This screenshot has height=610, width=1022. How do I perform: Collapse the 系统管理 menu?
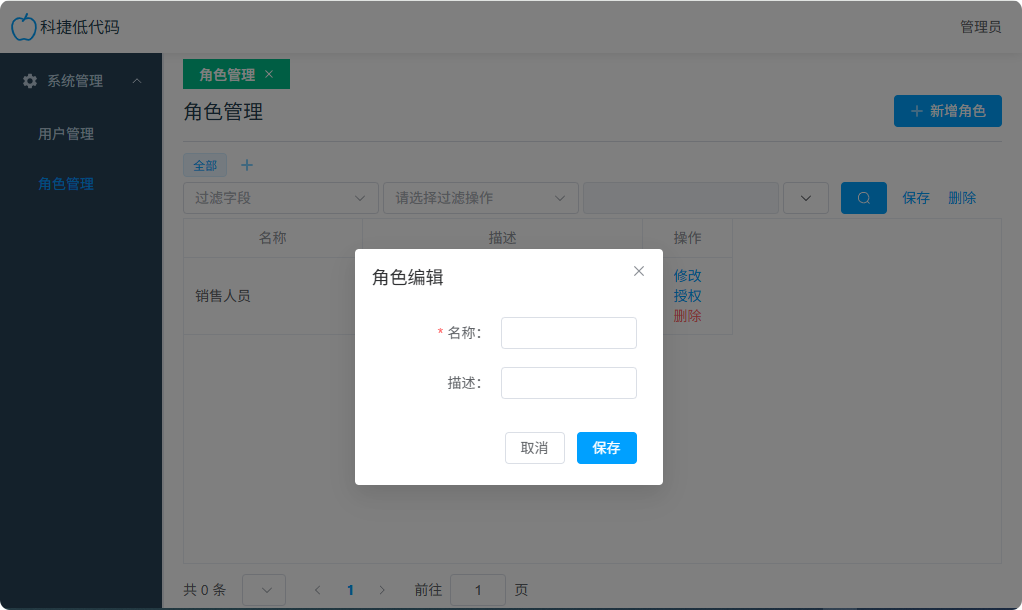click(x=137, y=81)
